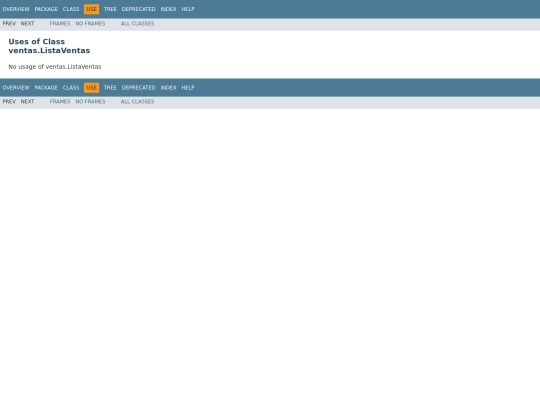
Task: Open Deprecated in the top navigation bar
Action: point(138,9)
